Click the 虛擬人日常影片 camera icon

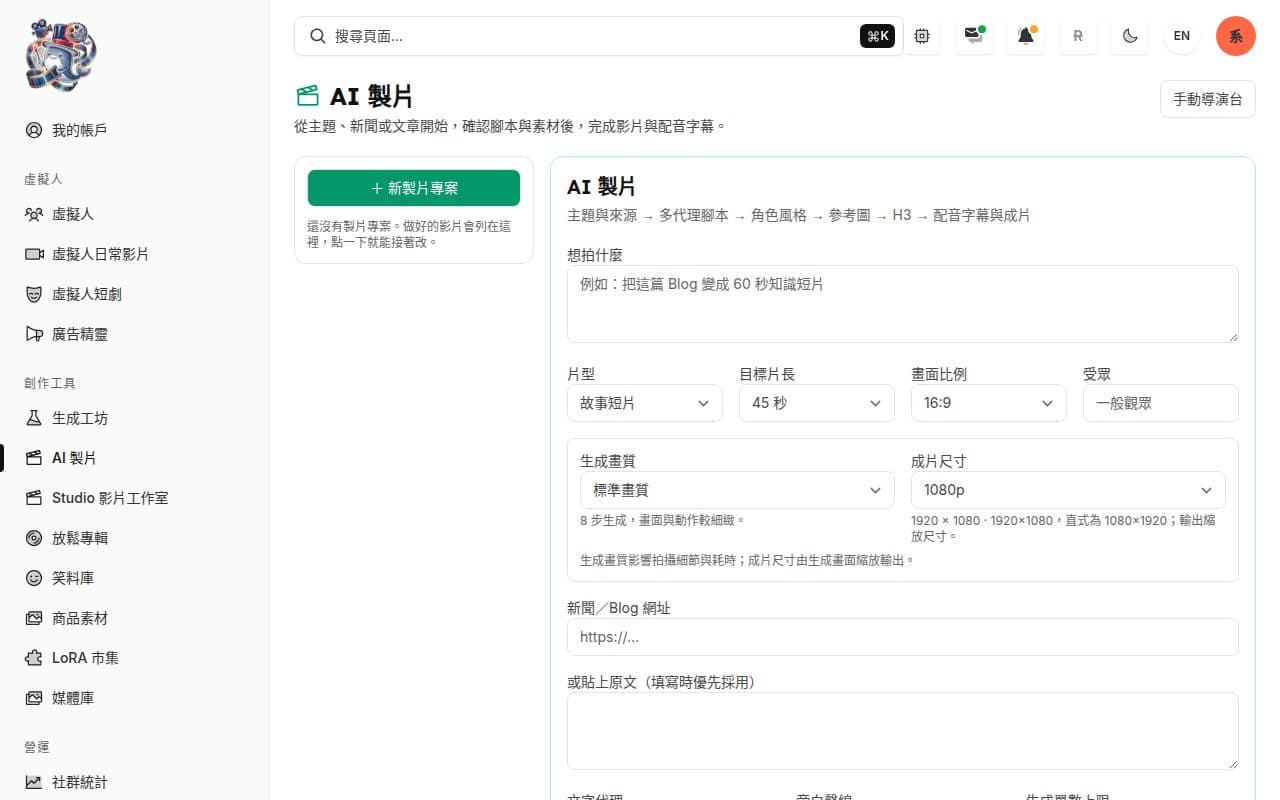coord(34,254)
